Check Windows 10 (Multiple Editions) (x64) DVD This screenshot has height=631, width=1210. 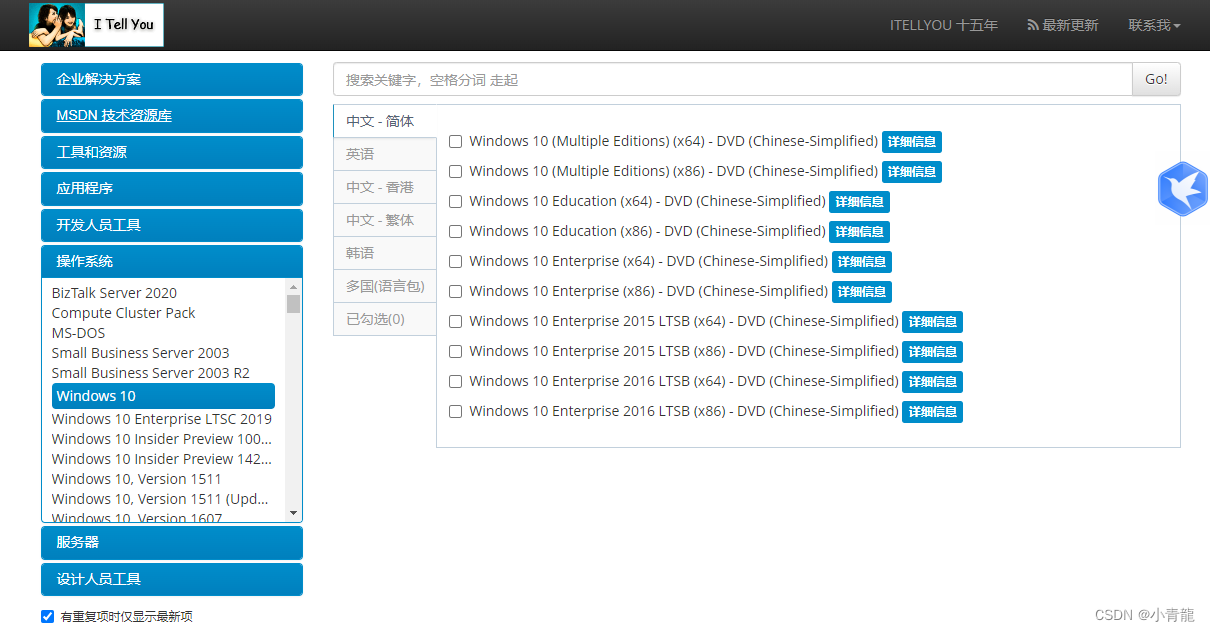point(456,142)
